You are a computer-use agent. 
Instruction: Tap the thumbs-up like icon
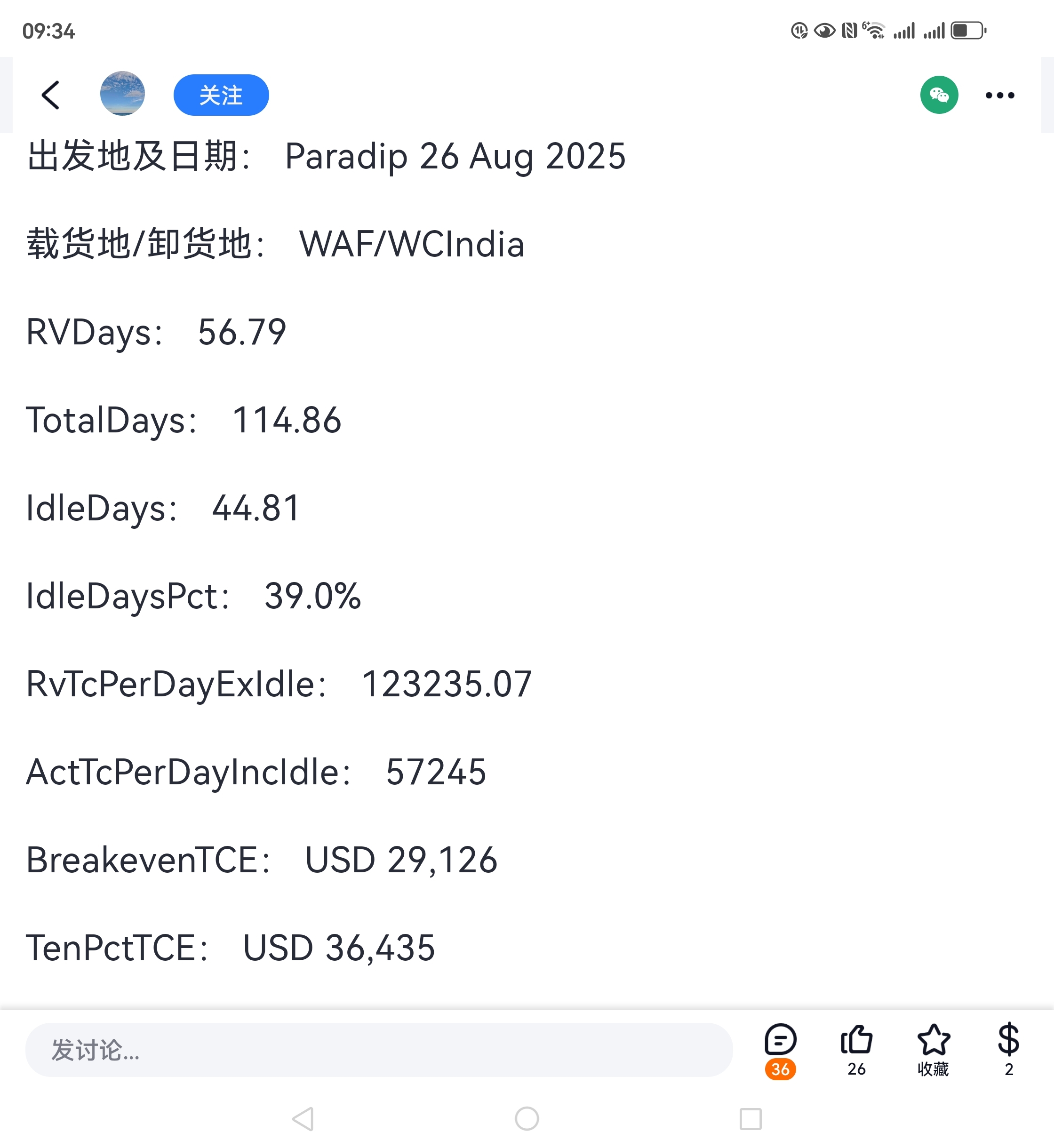click(x=856, y=1039)
